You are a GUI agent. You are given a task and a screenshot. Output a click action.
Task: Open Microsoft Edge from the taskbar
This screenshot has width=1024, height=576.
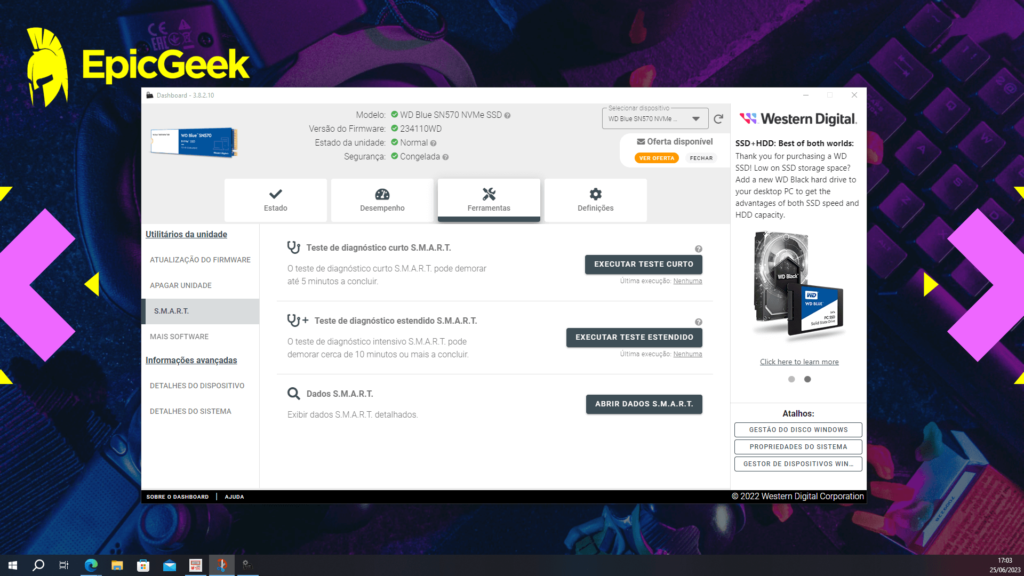[x=91, y=565]
